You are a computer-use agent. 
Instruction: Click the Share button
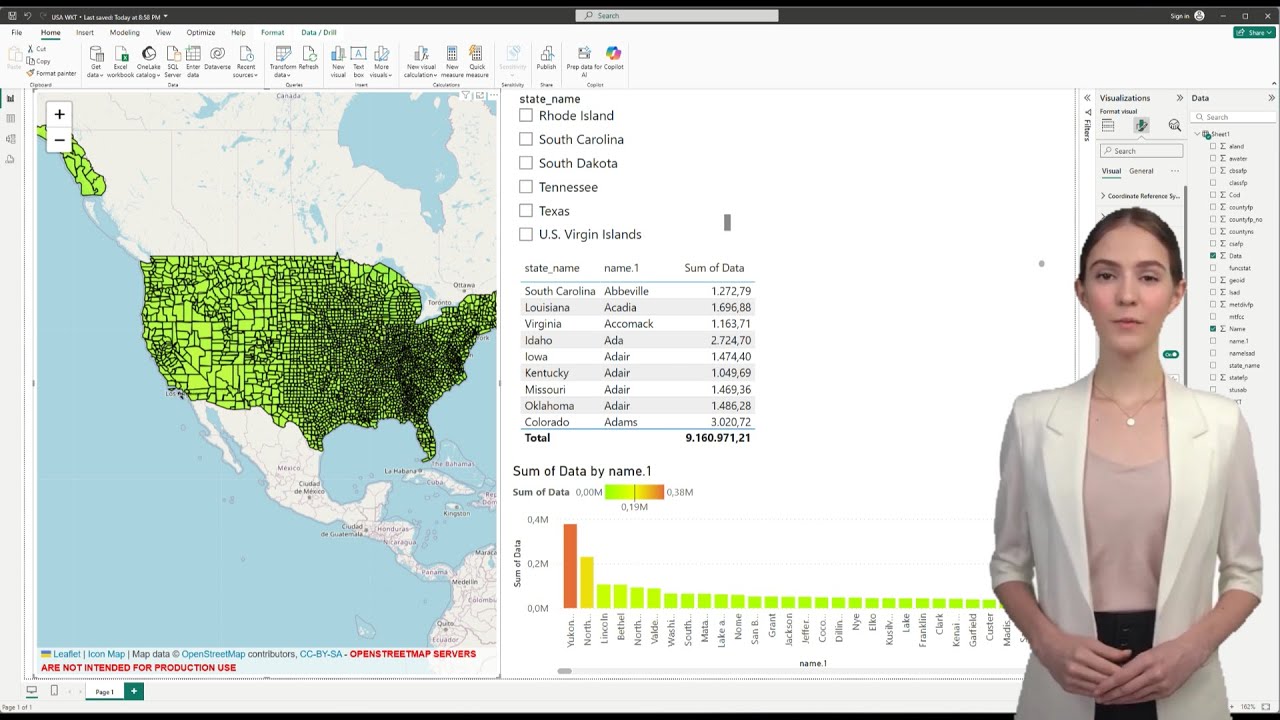pos(1254,32)
